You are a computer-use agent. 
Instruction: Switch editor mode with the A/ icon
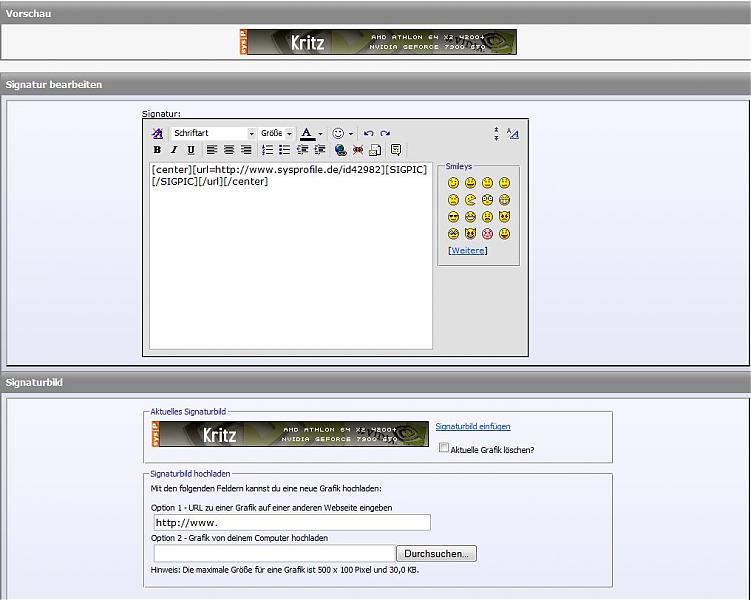click(513, 133)
